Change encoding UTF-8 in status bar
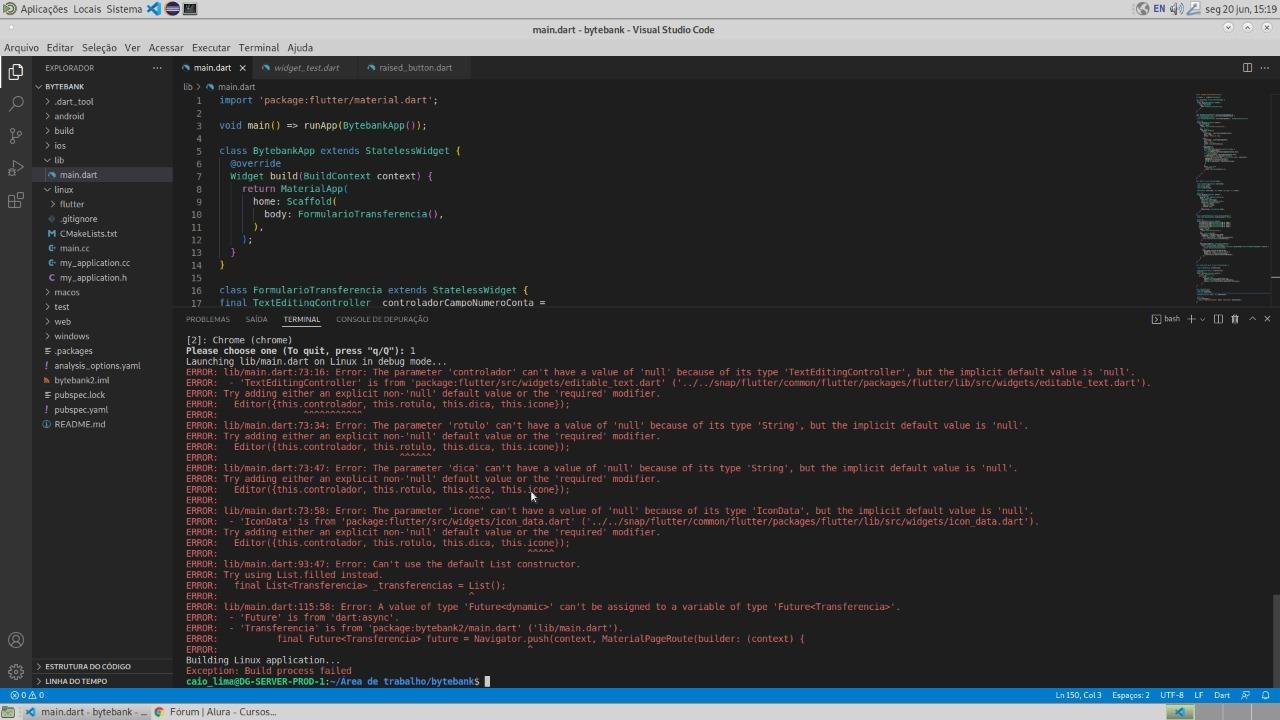Screen dimensions: 1280x720 pyautogui.click(x=1171, y=695)
